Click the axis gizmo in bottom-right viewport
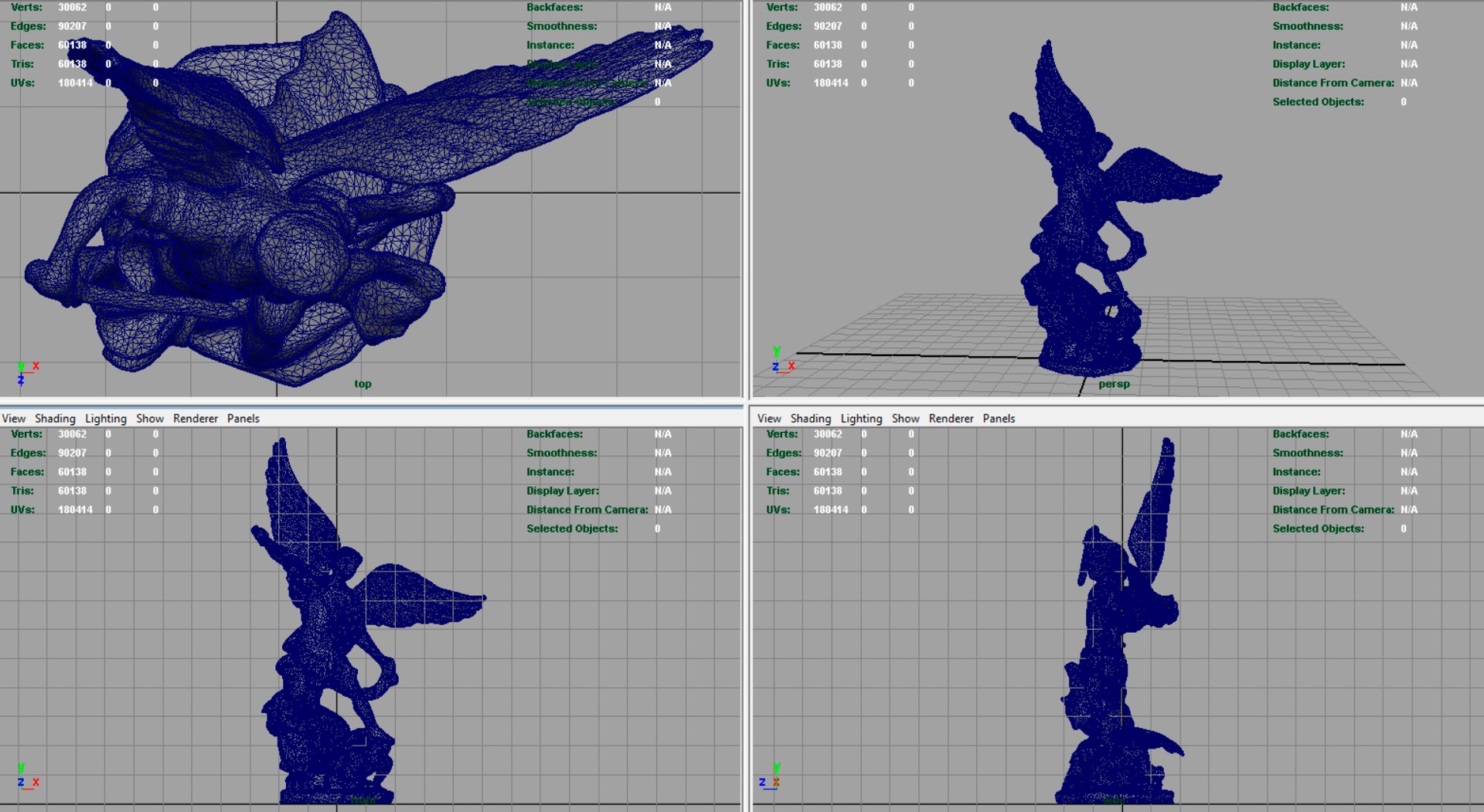 click(x=769, y=776)
